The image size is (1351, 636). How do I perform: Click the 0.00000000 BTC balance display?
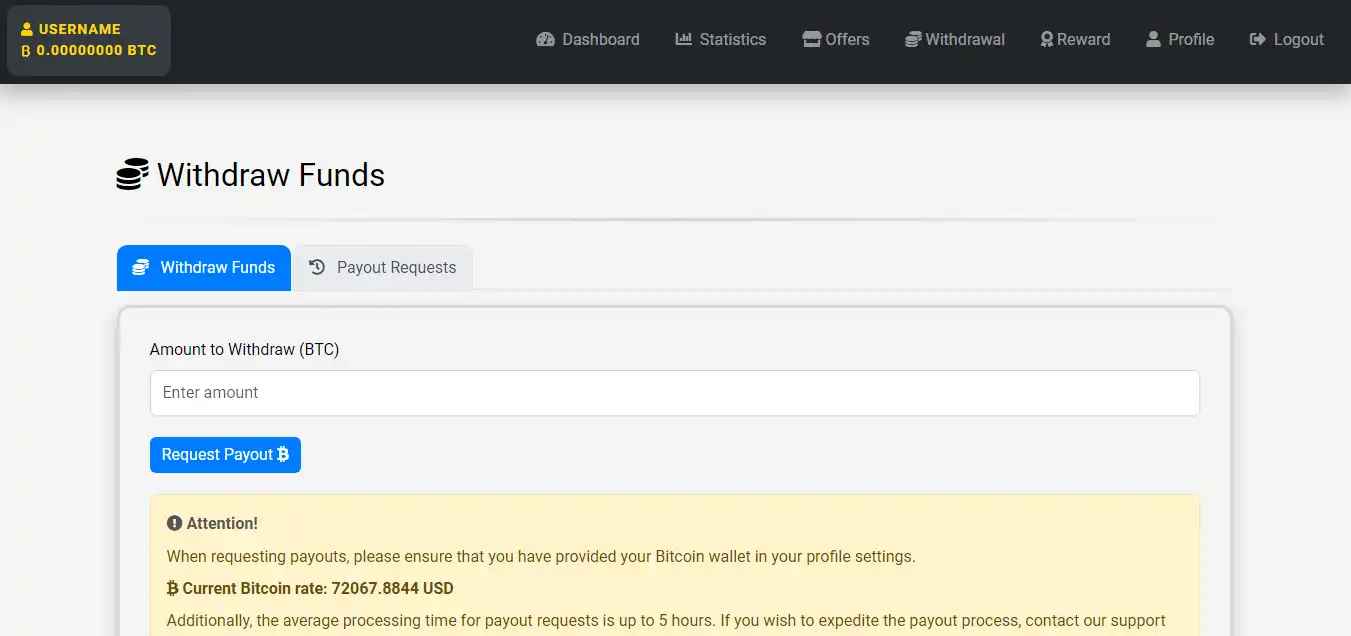coord(96,50)
